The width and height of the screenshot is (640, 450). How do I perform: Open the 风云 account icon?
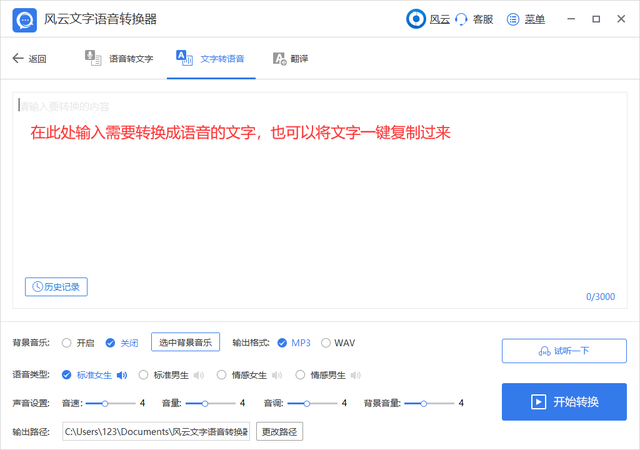[416, 19]
